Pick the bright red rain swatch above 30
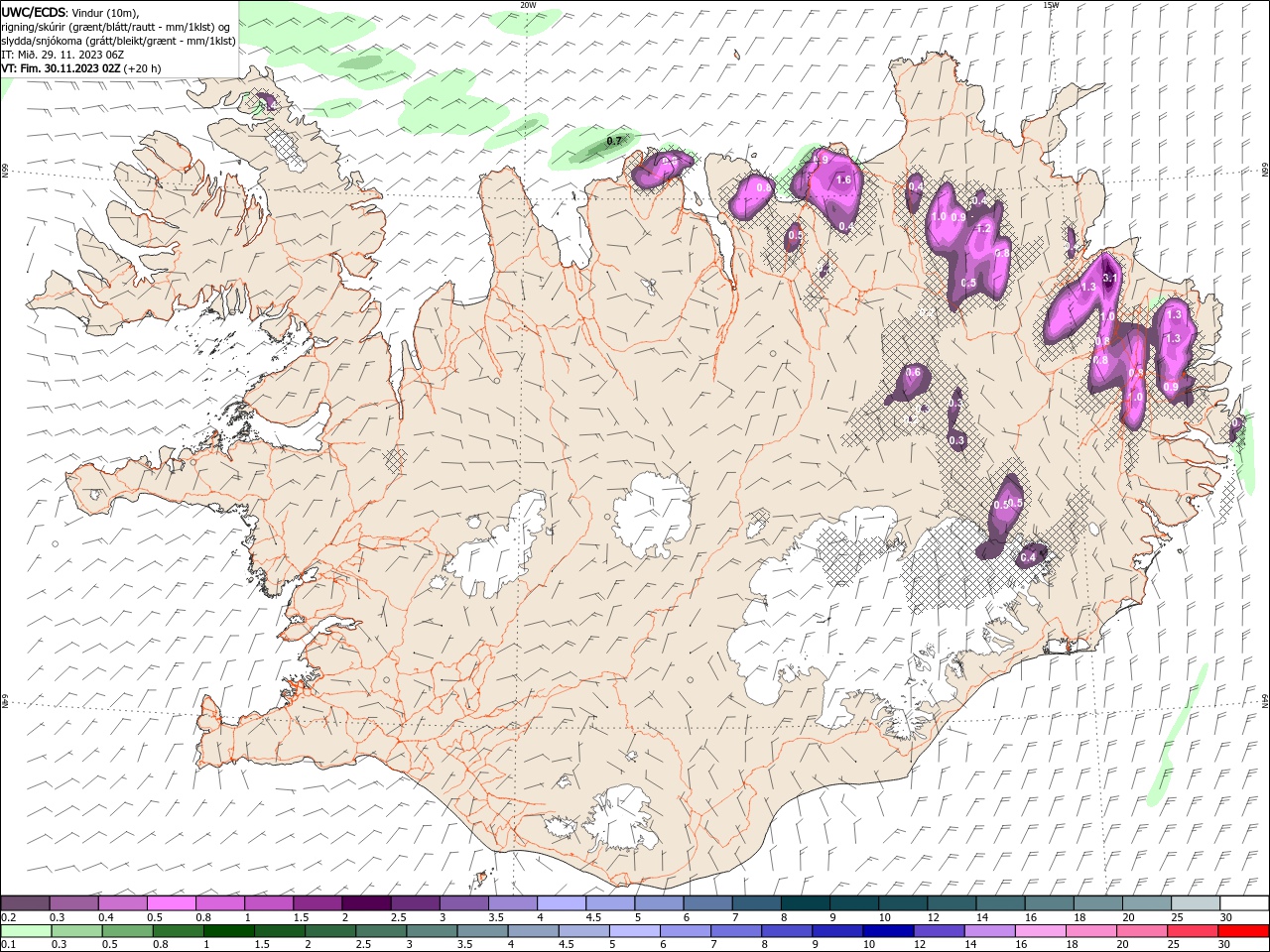This screenshot has width=1270, height=952. 1241,931
